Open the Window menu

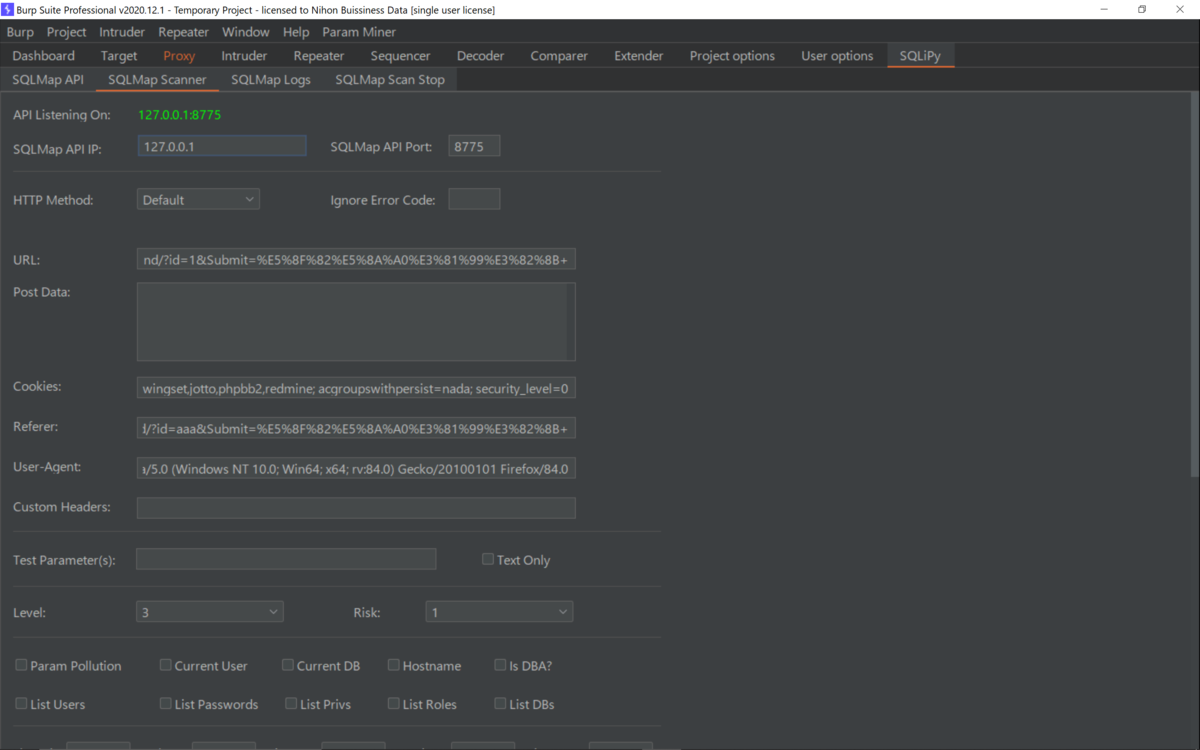coord(246,32)
